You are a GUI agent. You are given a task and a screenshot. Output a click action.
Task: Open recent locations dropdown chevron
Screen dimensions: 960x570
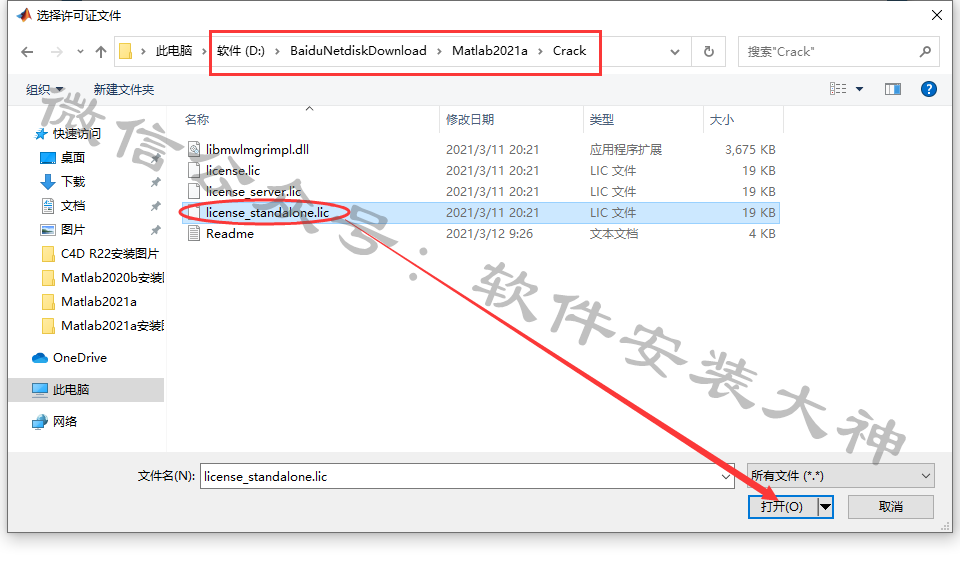80,52
